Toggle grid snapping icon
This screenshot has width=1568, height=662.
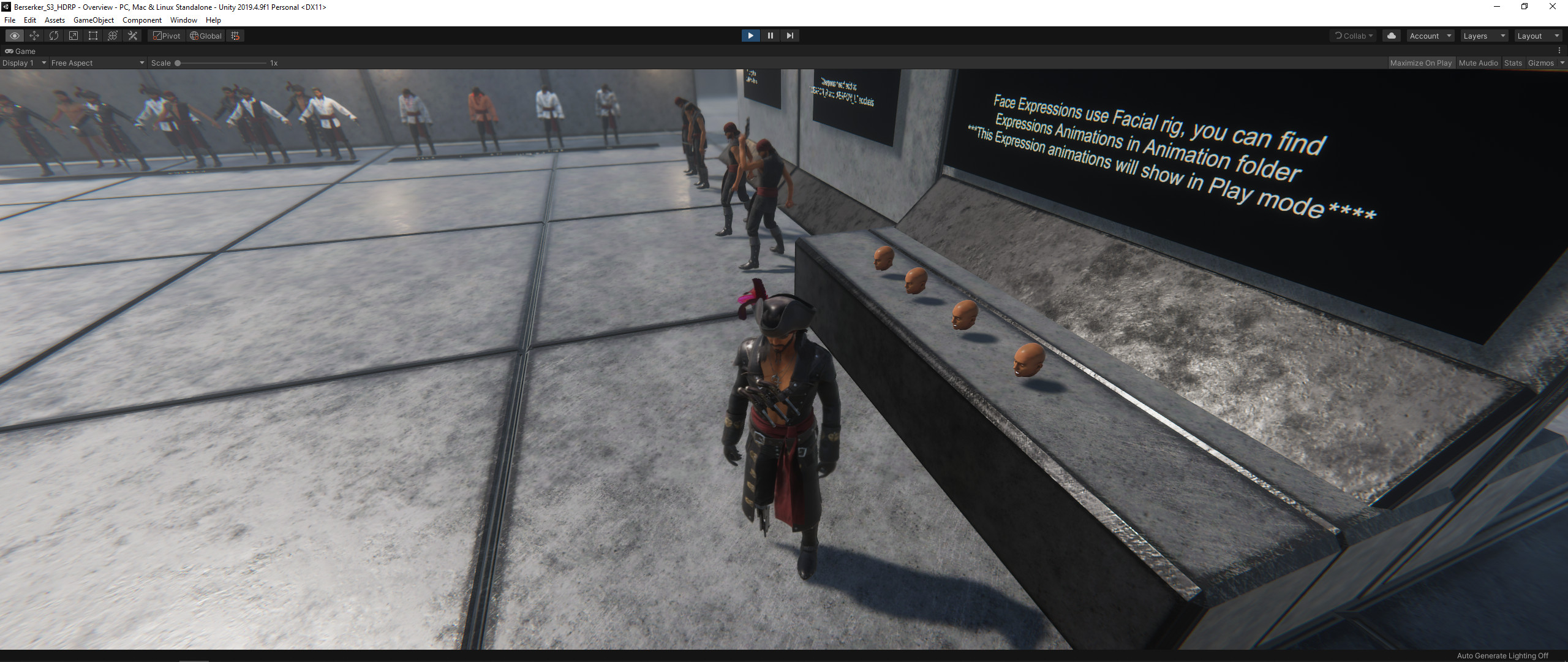tap(235, 36)
